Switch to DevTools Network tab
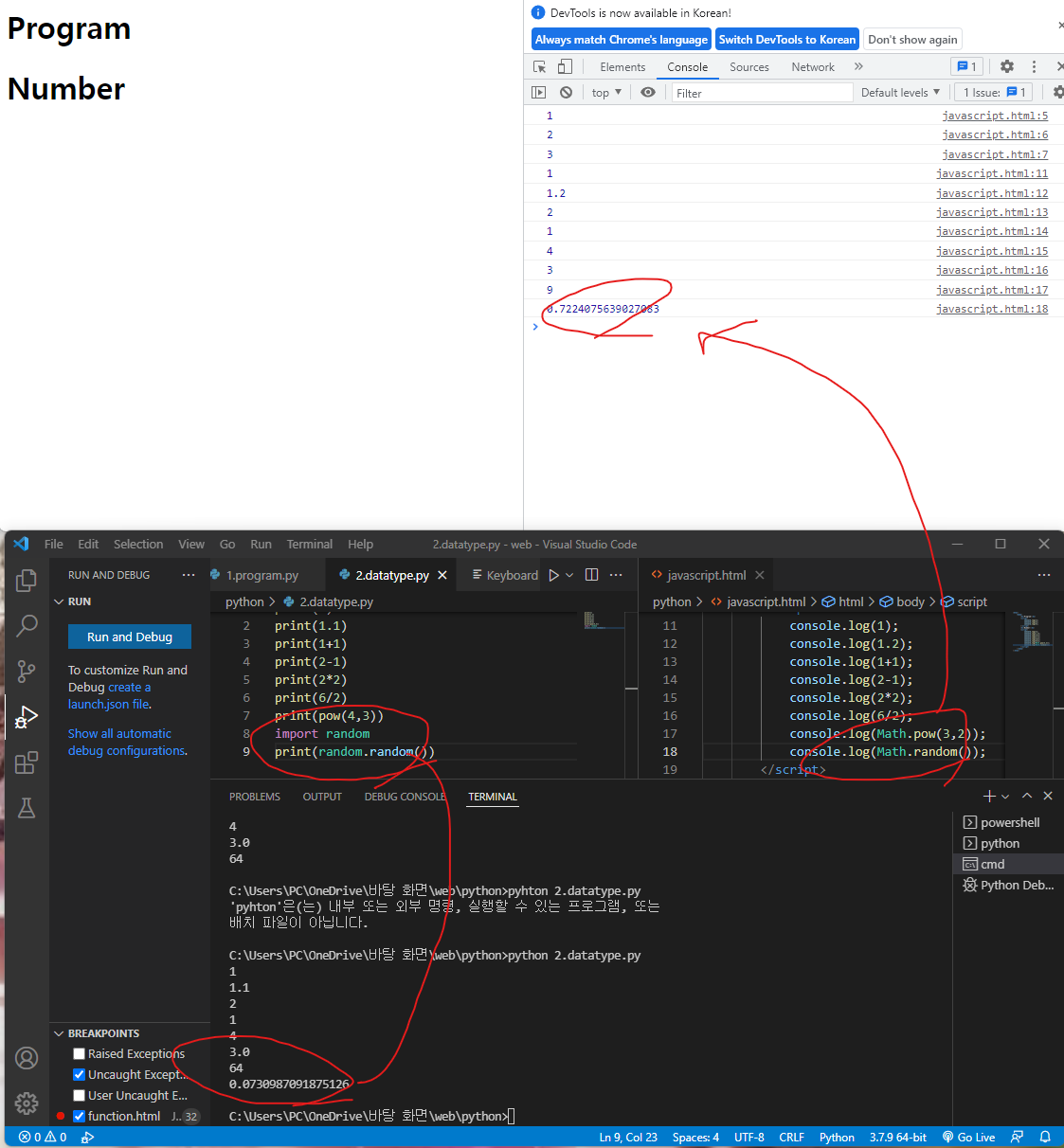 click(x=813, y=66)
